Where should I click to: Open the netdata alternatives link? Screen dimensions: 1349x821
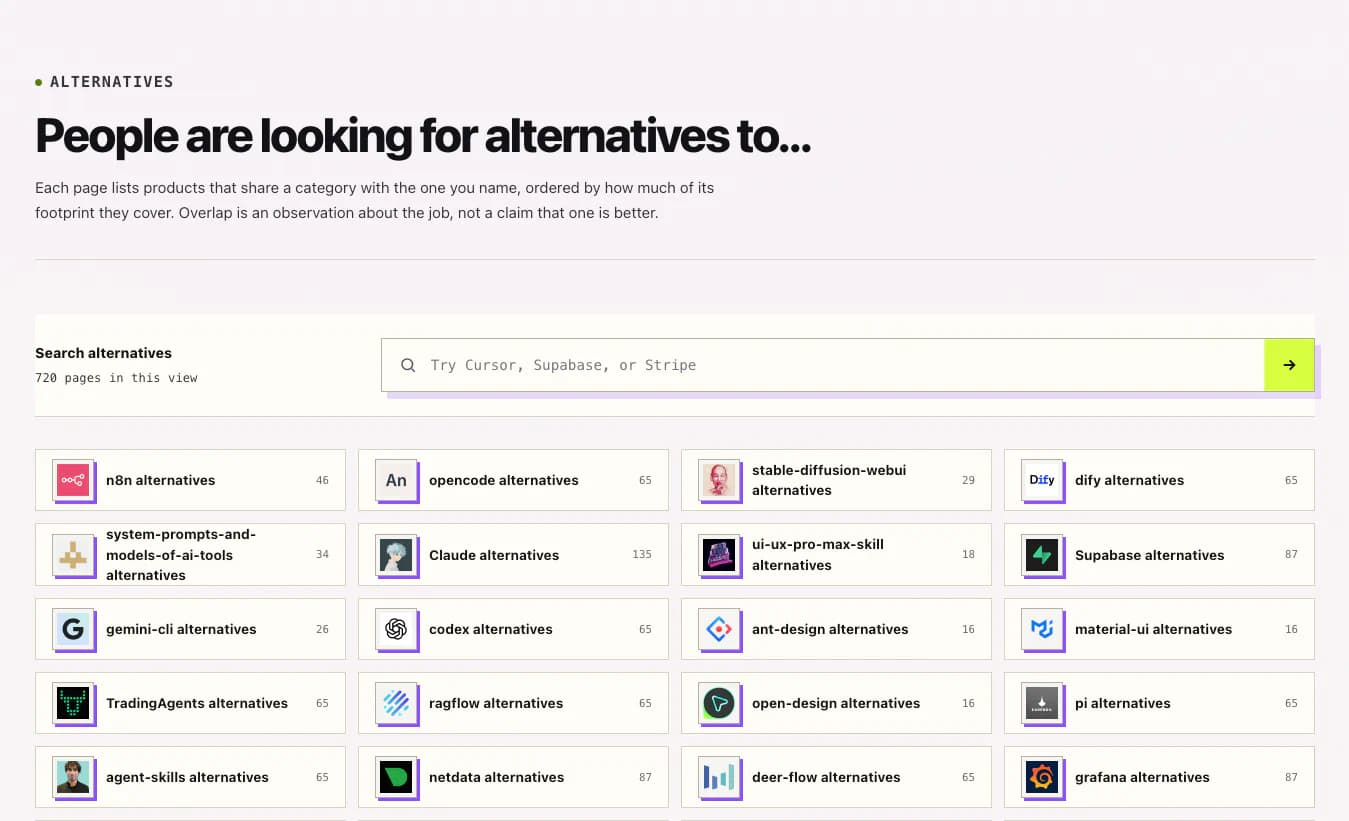tap(513, 777)
